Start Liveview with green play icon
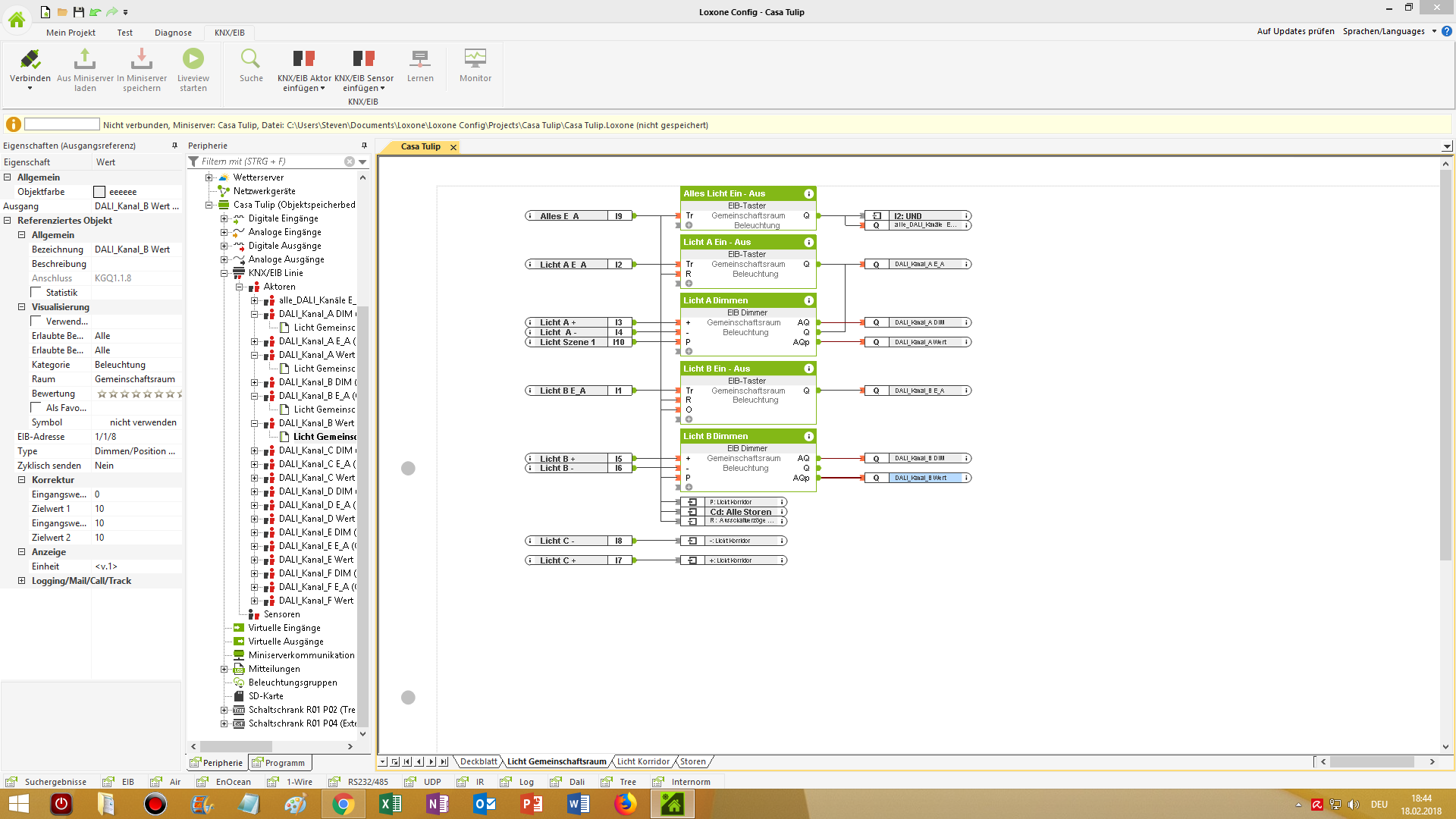This screenshot has height=819, width=1456. [x=193, y=59]
